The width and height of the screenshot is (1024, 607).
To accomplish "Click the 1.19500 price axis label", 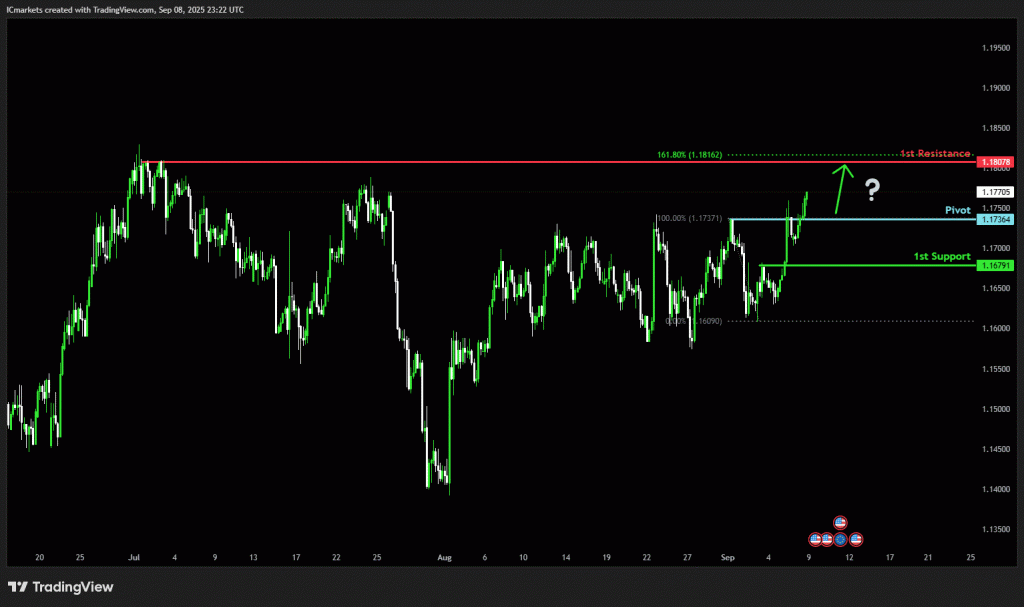I will pyautogui.click(x=996, y=48).
